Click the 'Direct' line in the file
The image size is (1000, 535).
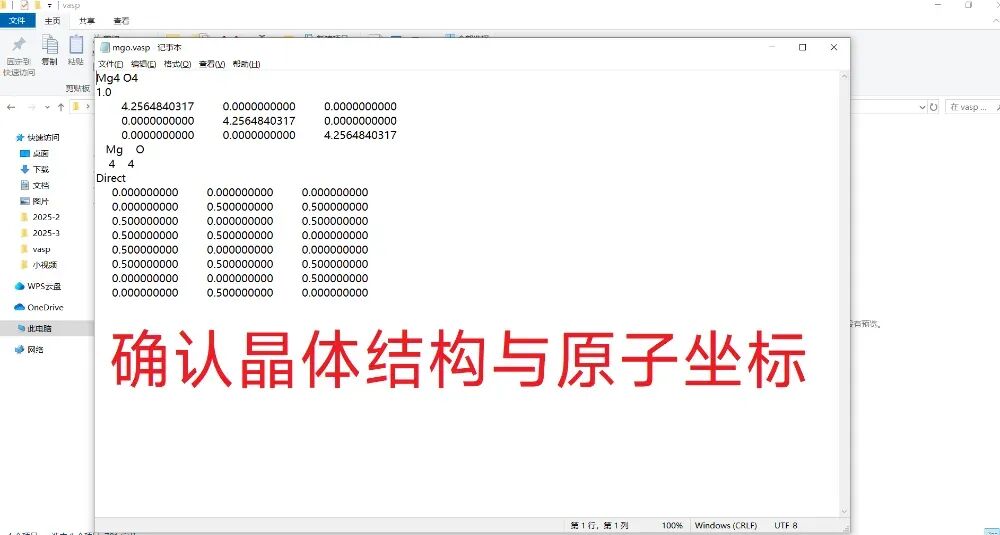(x=111, y=179)
